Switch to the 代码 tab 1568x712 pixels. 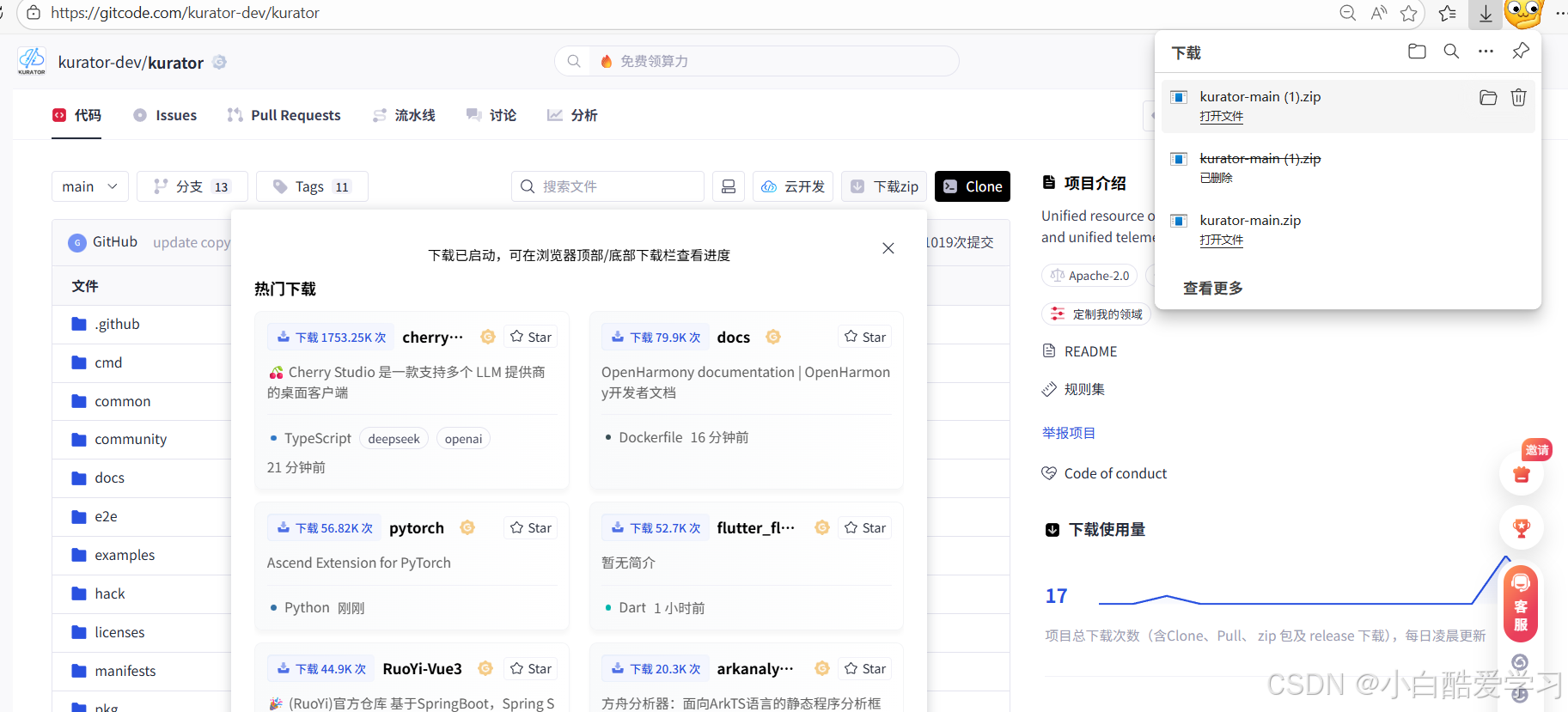point(76,115)
